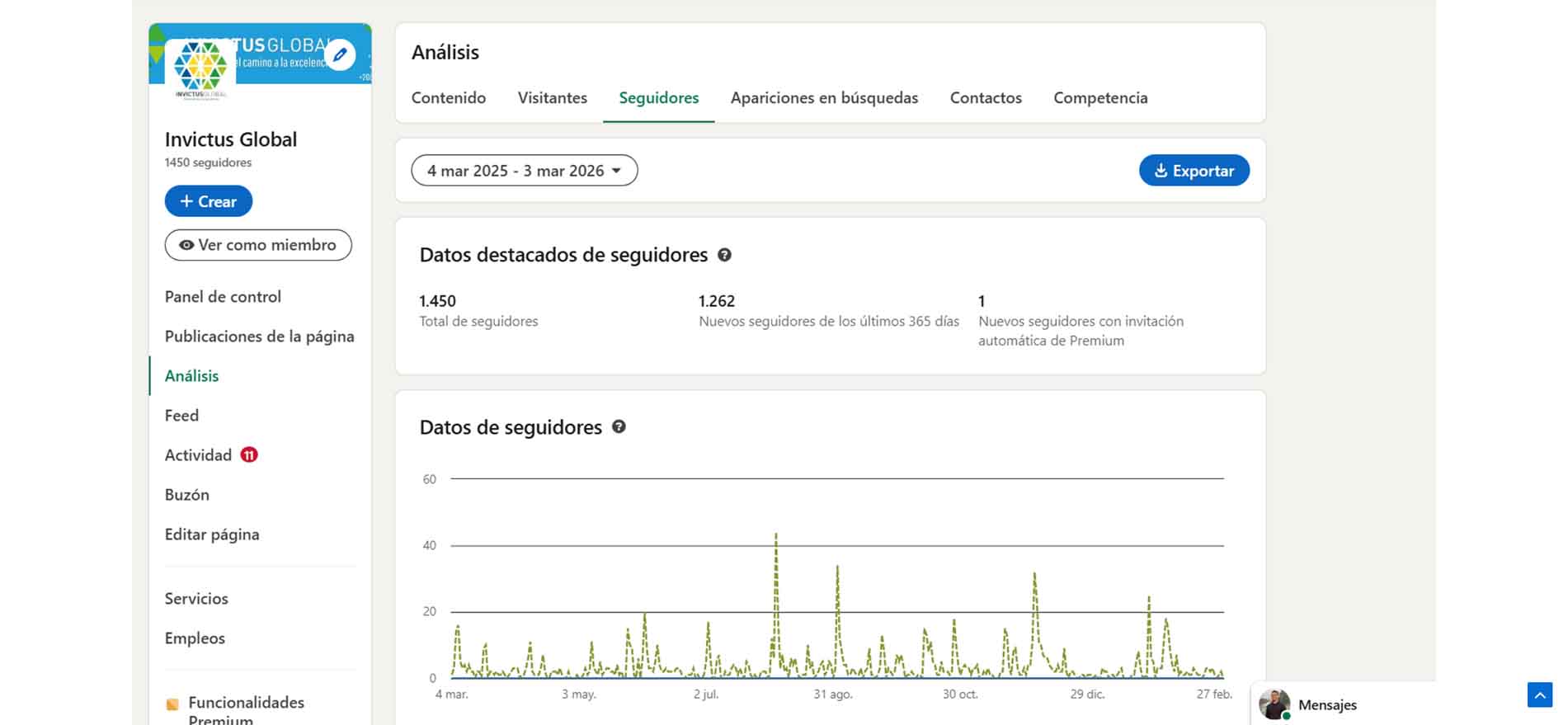The image size is (1568, 725).
Task: Click the scroll-to-top arrow button
Action: pyautogui.click(x=1539, y=694)
